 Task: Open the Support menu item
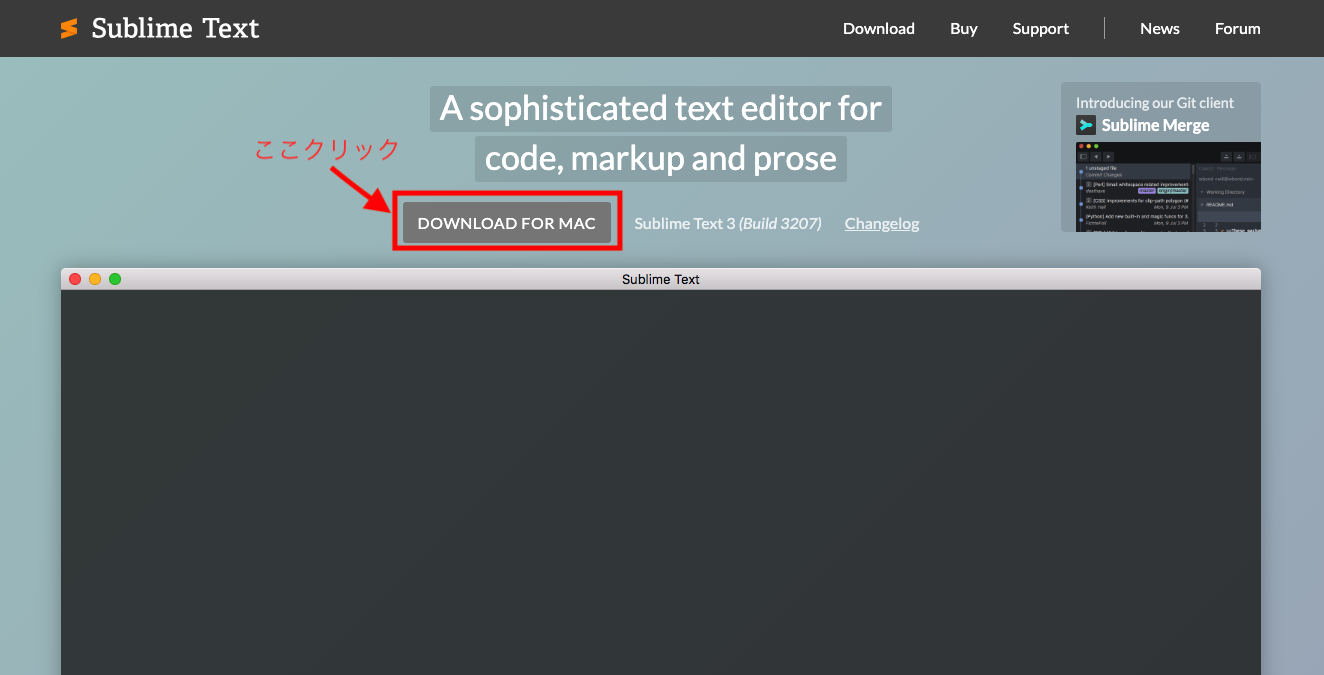click(x=1041, y=29)
